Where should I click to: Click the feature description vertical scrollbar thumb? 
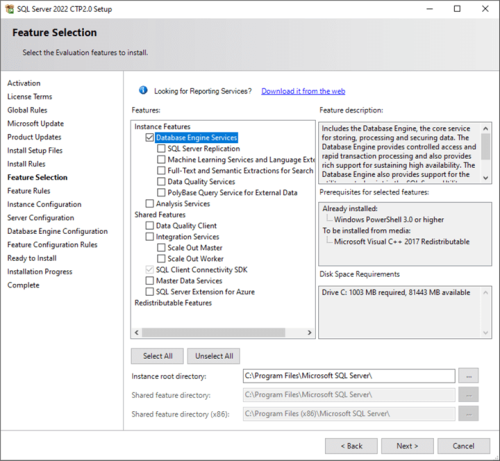point(486,146)
